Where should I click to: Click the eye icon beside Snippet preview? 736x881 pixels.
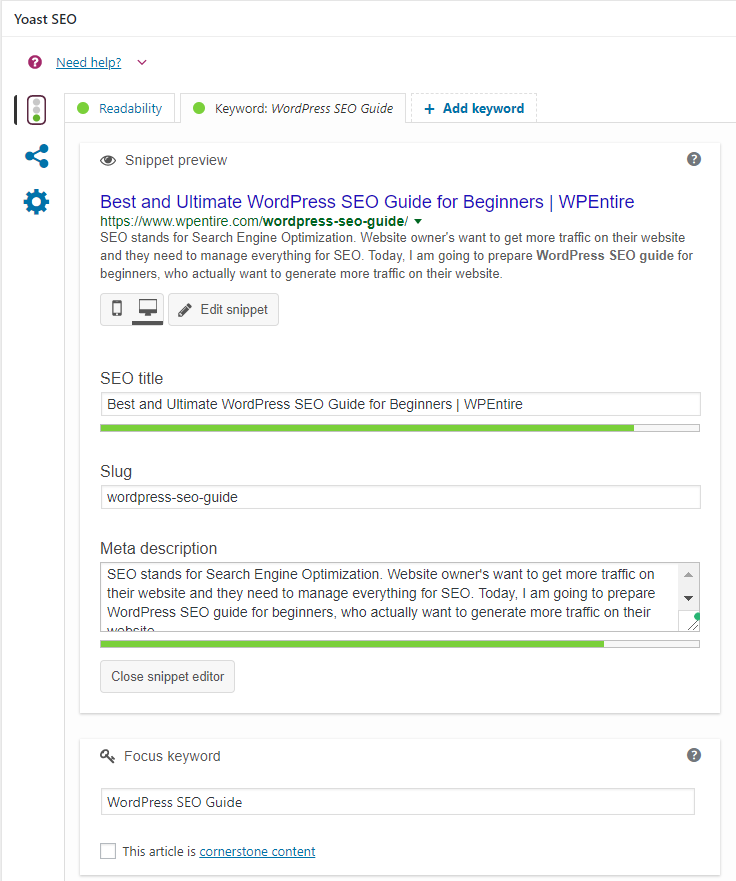point(108,161)
